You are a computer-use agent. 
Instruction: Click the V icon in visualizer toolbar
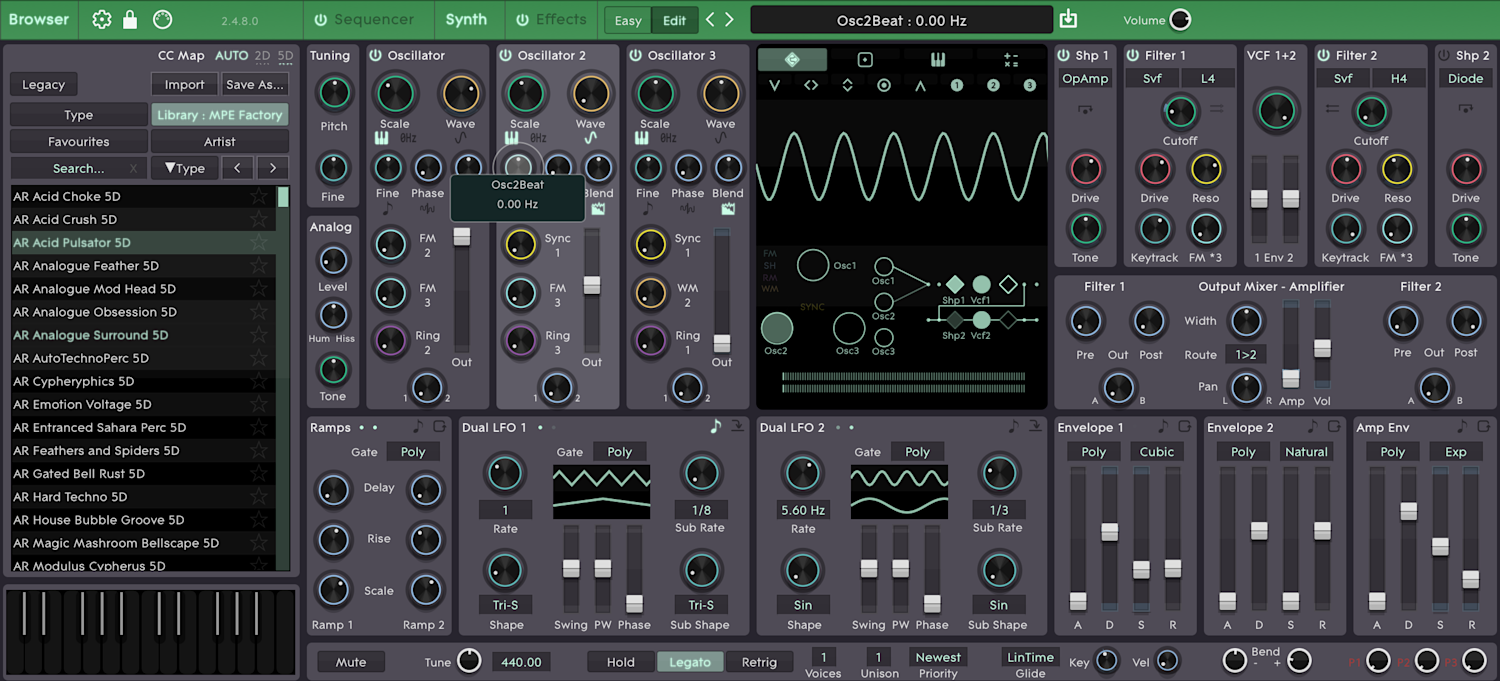[774, 86]
